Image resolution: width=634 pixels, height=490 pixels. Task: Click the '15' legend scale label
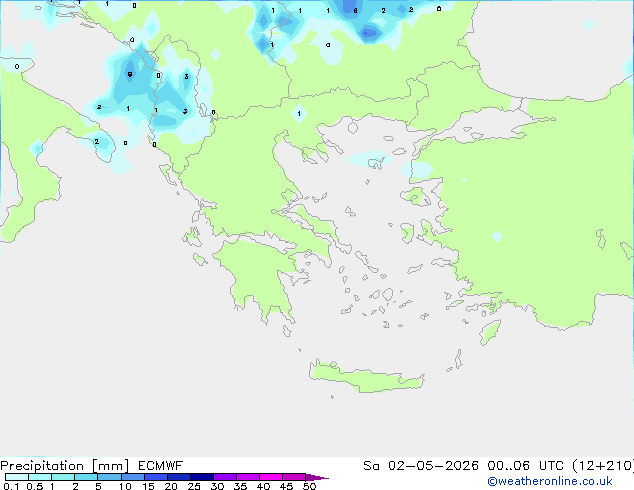coord(148,486)
